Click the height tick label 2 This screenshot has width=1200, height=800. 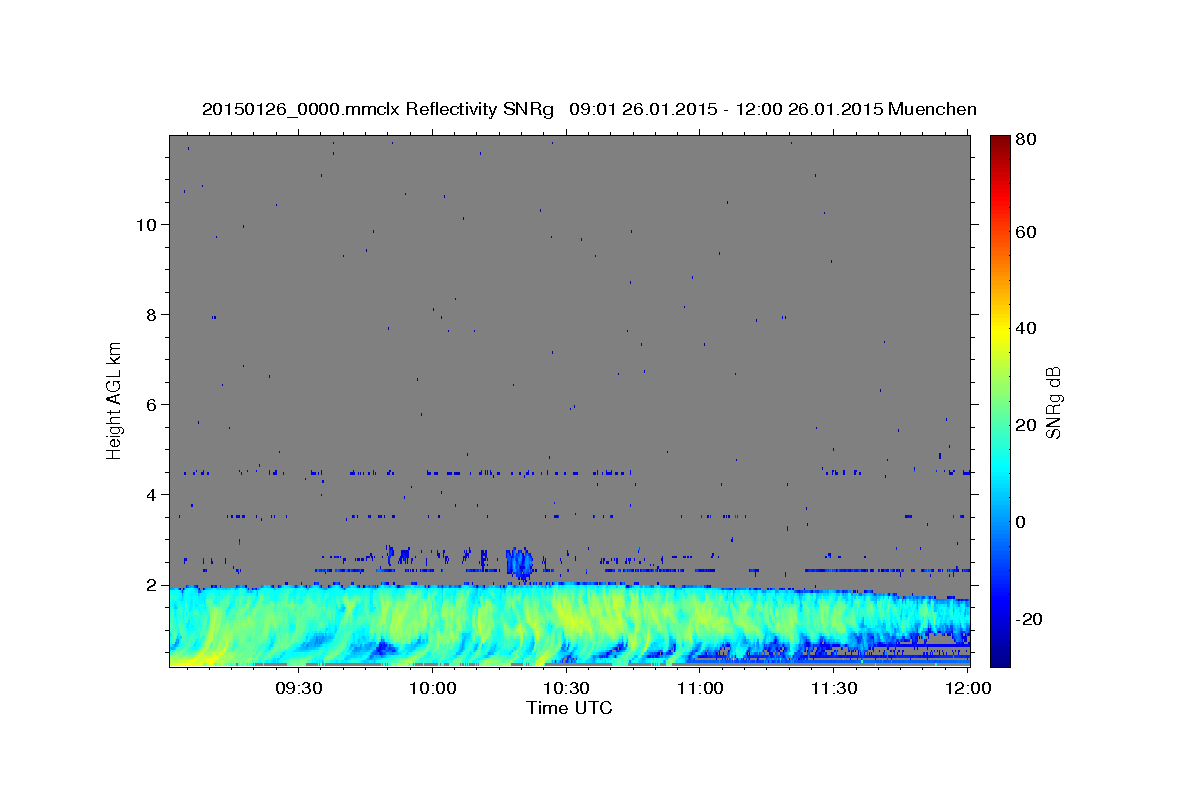(x=153, y=585)
